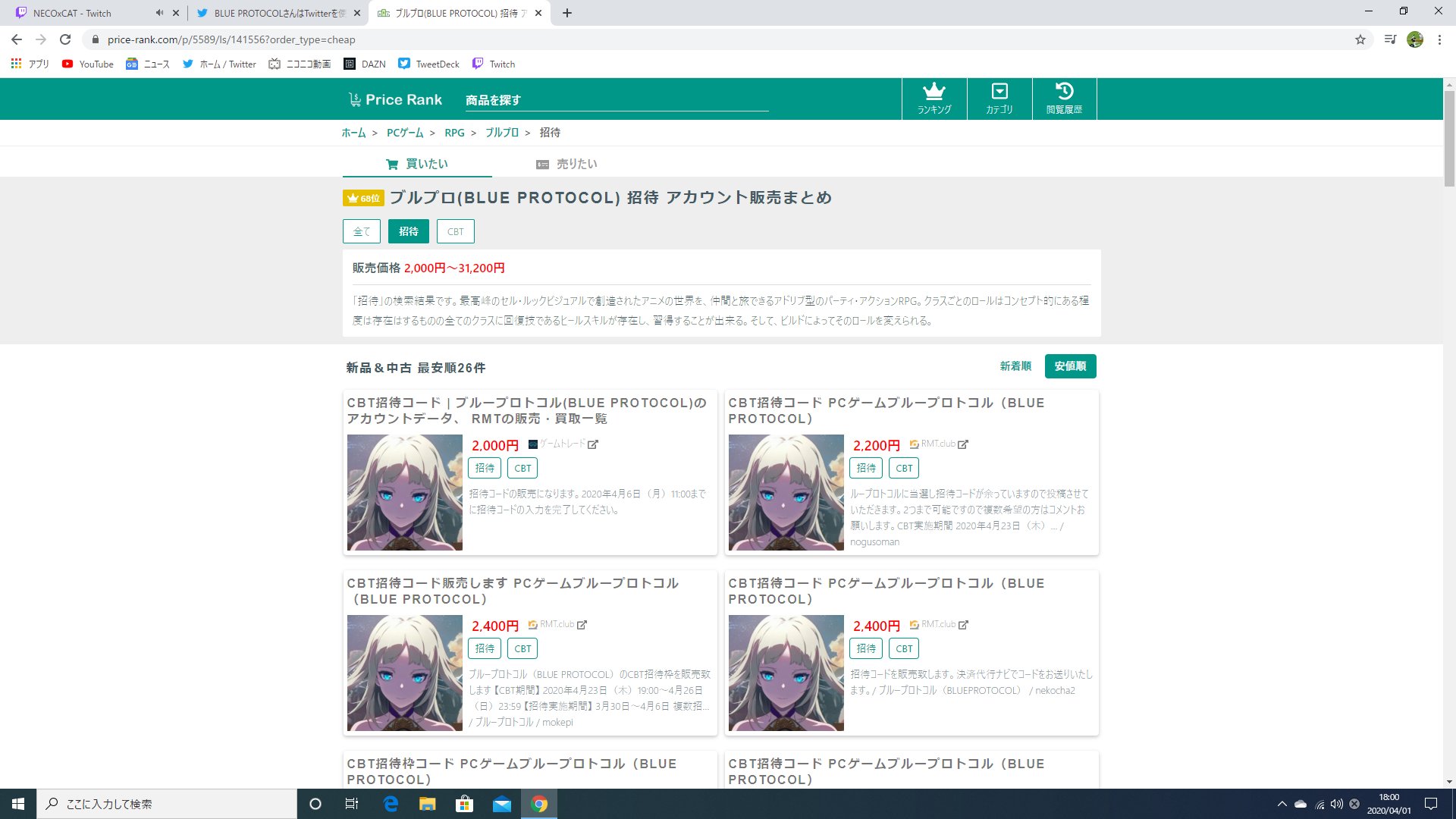Open the thumbnail of the 2,200円 listing

pos(786,492)
